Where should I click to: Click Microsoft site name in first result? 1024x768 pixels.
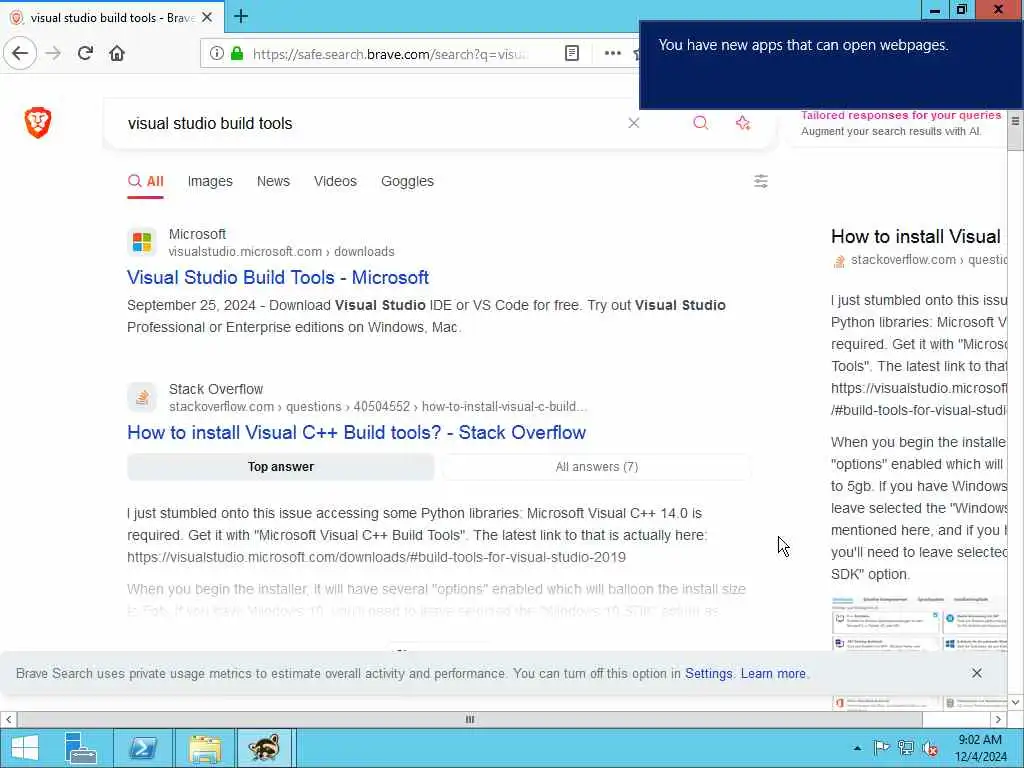pos(197,234)
